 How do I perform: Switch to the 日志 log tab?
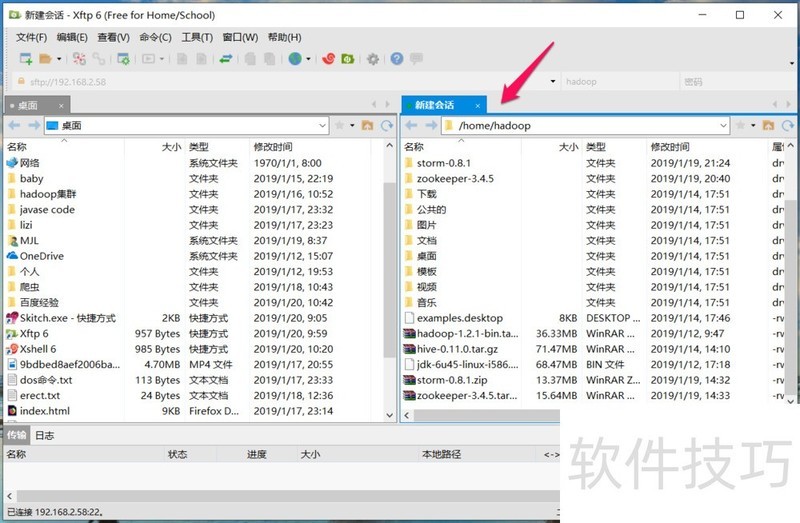click(x=44, y=435)
